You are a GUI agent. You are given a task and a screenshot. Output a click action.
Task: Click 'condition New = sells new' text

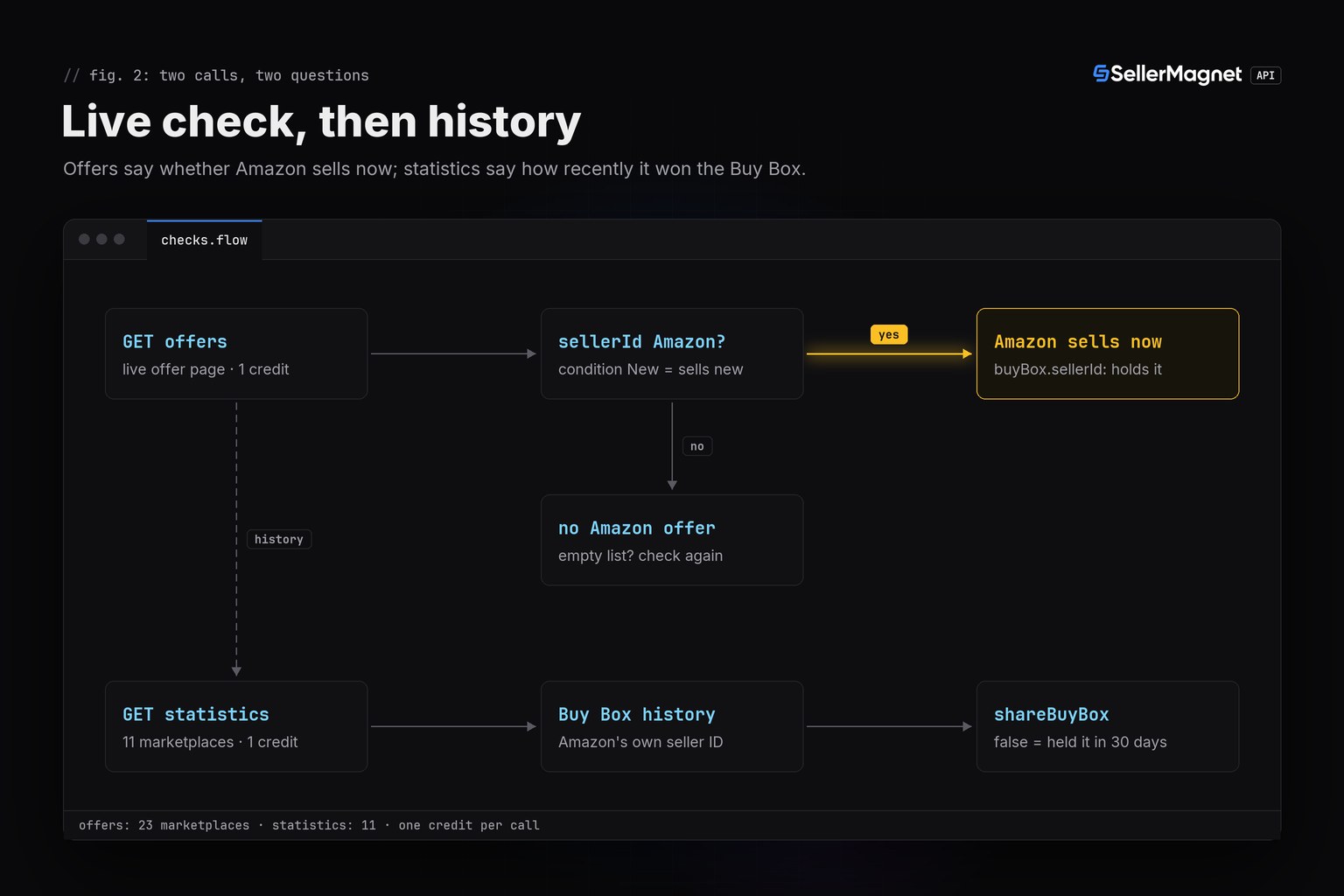point(651,369)
